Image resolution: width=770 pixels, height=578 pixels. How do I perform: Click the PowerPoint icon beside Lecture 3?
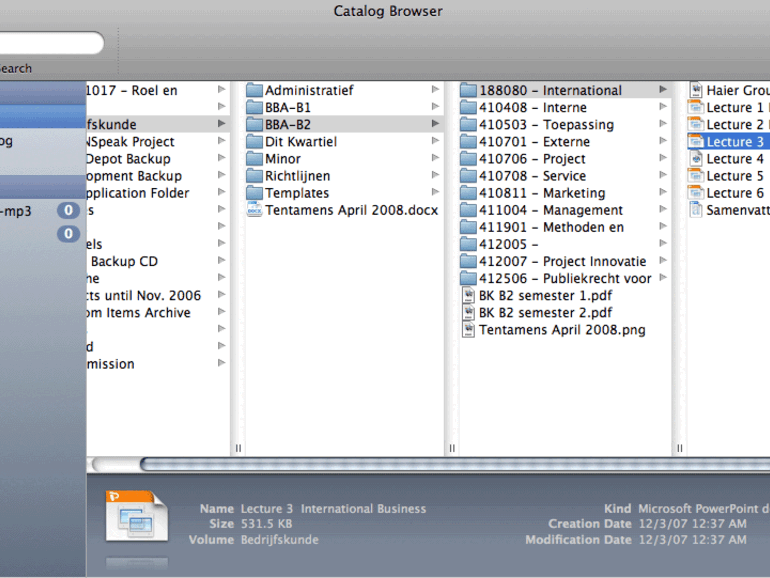[x=696, y=141]
